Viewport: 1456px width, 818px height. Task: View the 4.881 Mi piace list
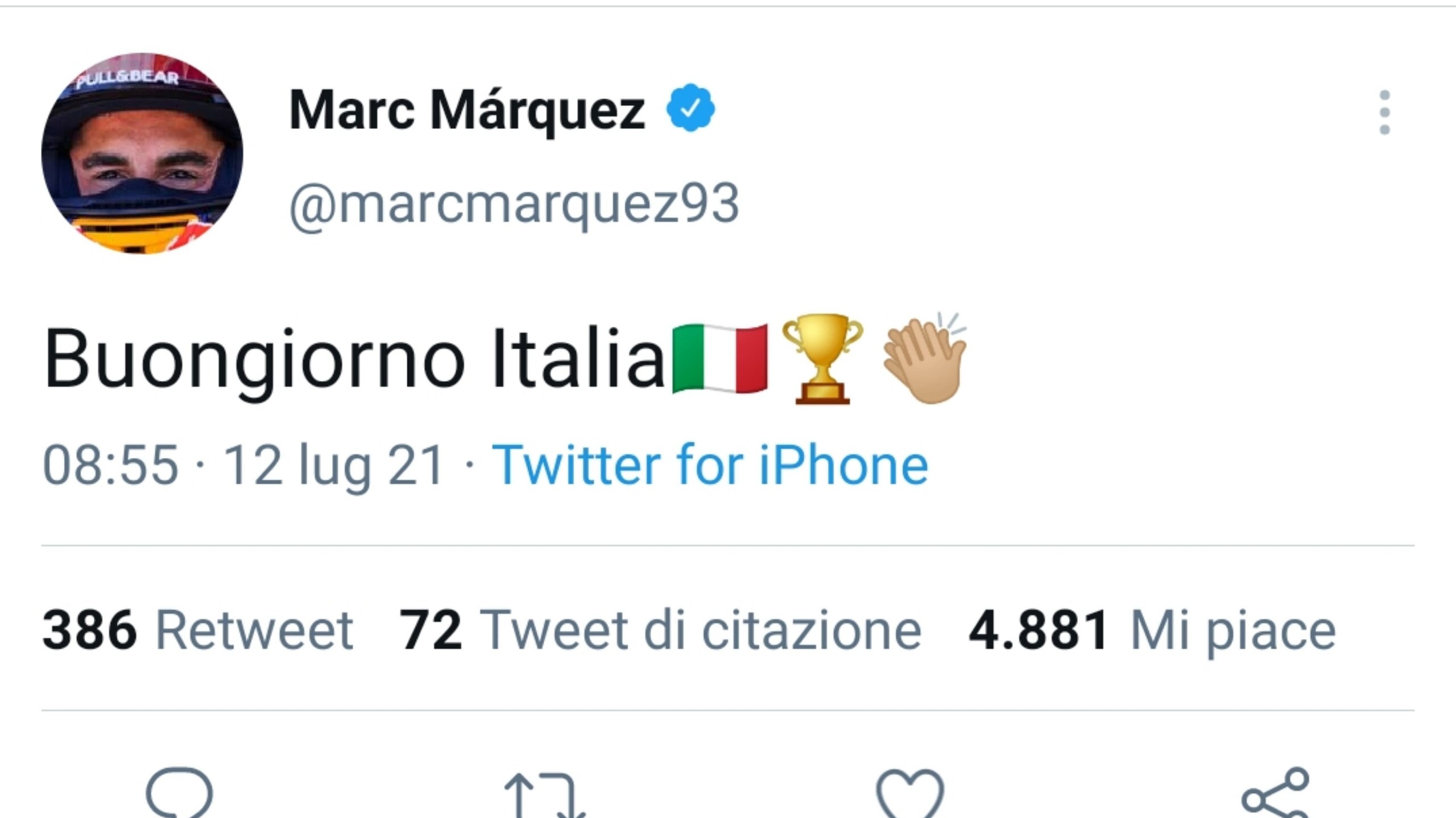[1152, 629]
